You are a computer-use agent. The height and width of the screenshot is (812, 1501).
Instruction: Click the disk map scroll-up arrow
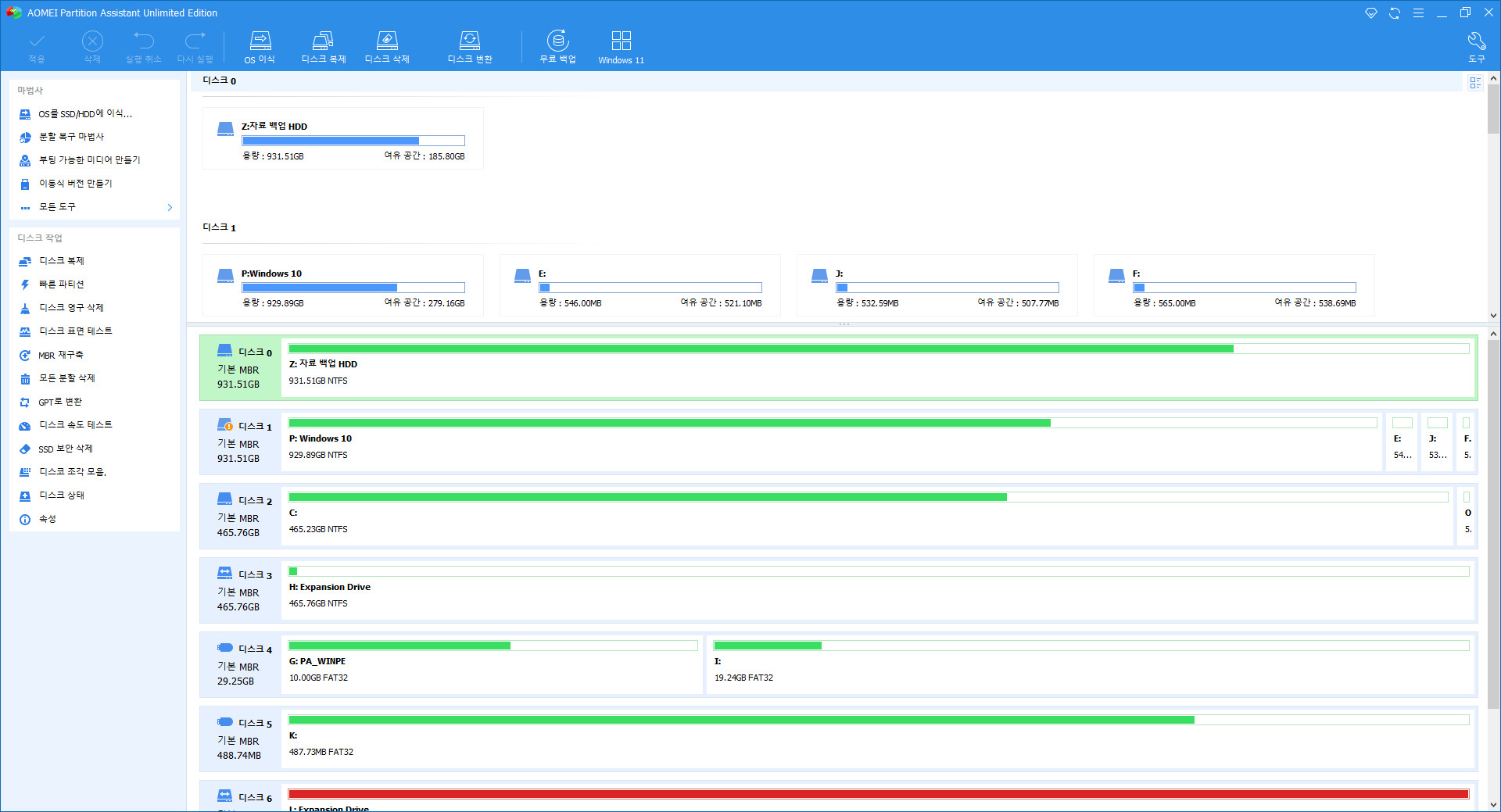pyautogui.click(x=1493, y=334)
